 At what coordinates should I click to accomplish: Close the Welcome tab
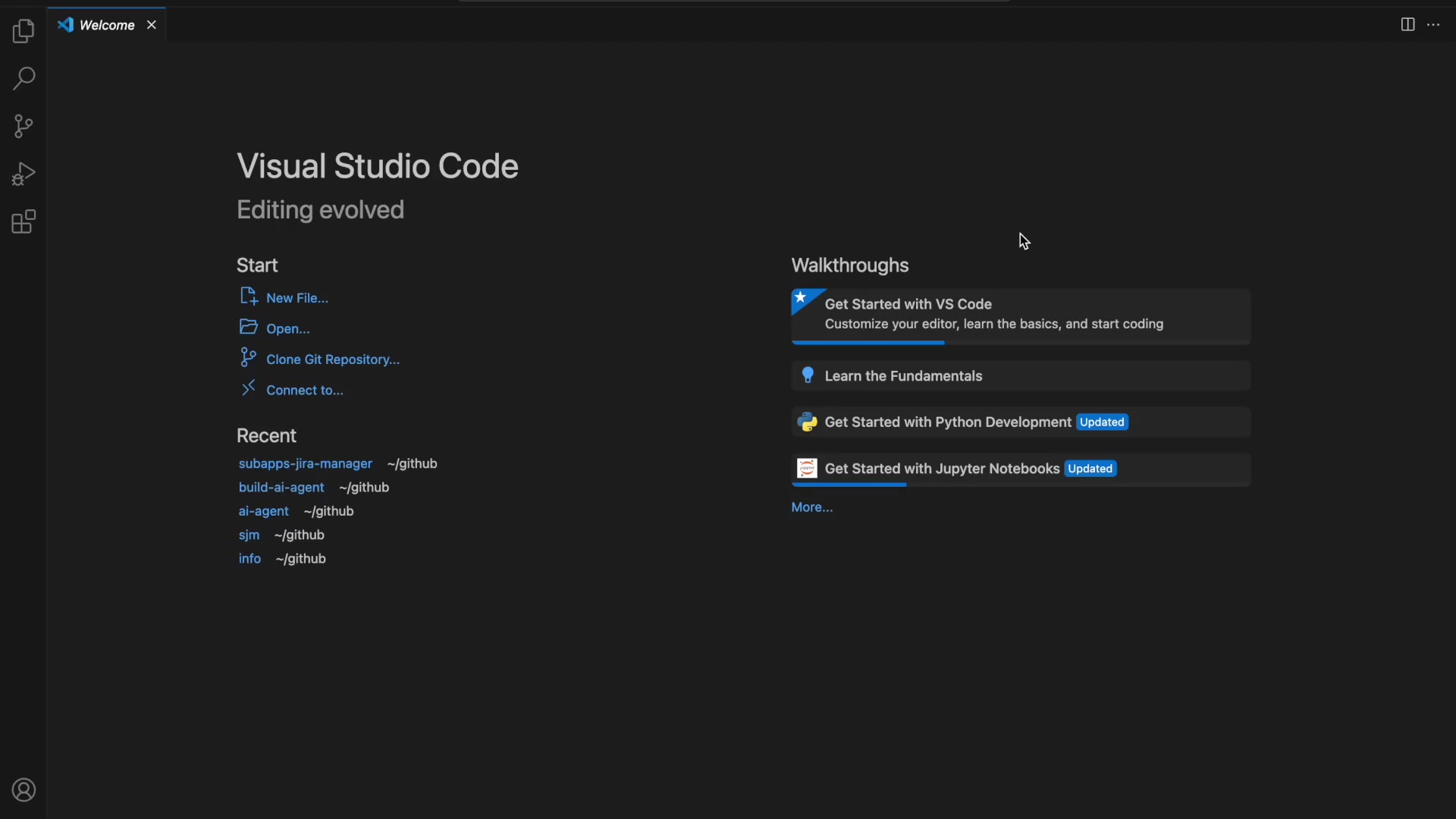coord(152,25)
